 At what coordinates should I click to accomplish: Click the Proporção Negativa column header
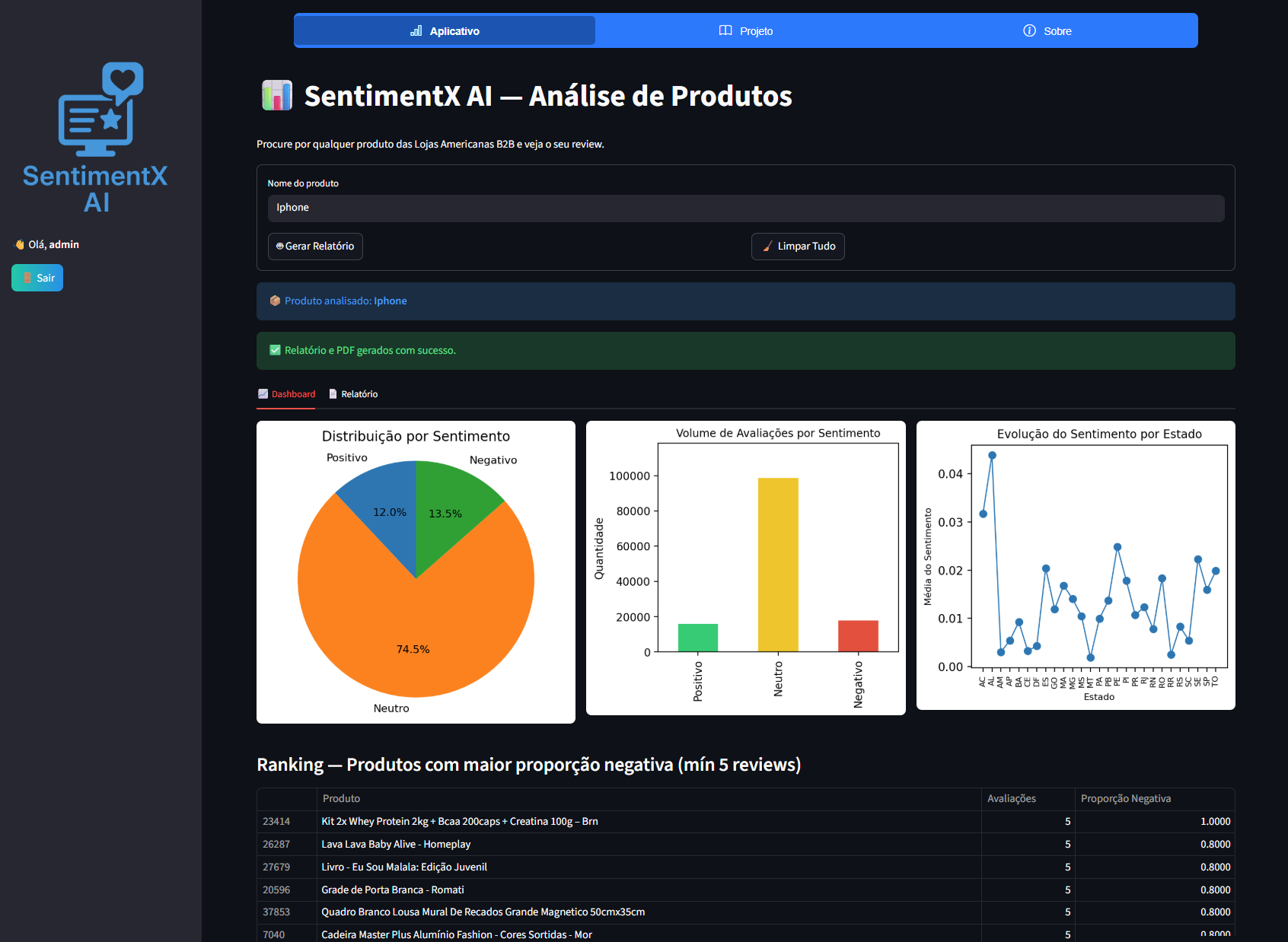point(1125,799)
